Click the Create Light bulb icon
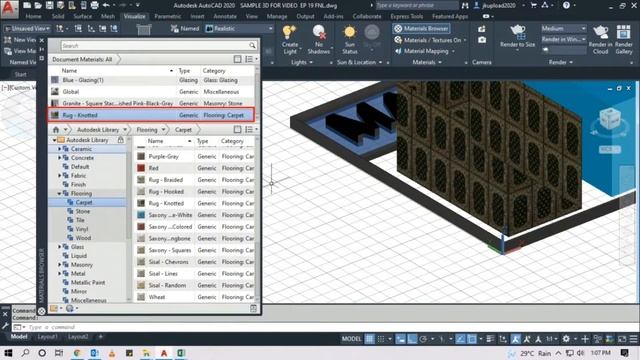 [x=289, y=31]
